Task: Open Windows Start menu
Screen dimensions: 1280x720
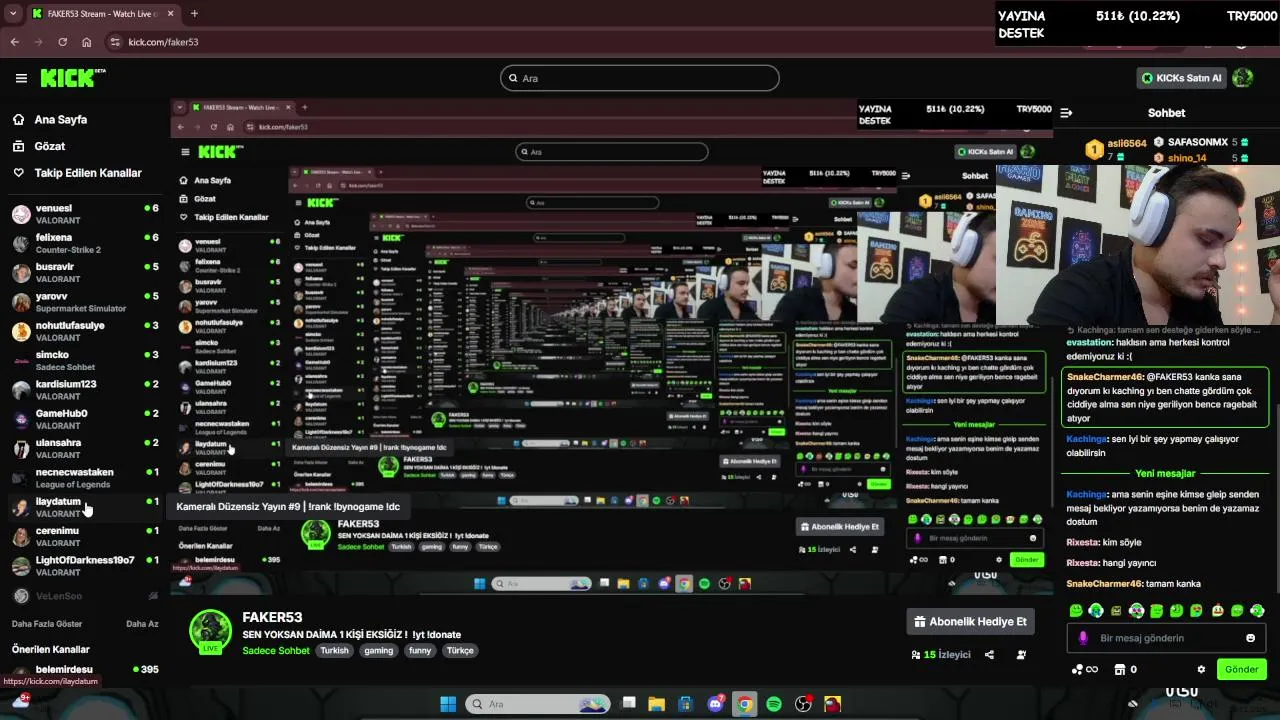Action: click(x=448, y=704)
